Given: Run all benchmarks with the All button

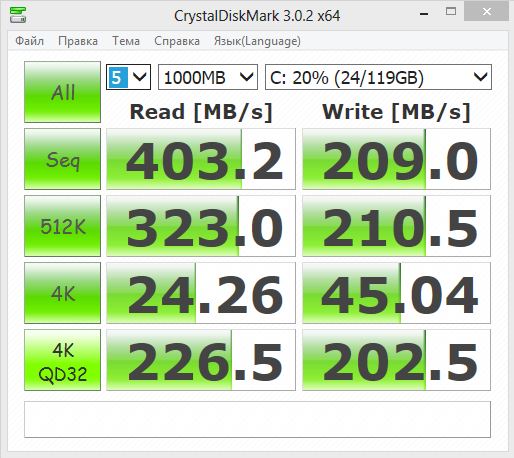Looking at the screenshot, I should pos(62,92).
